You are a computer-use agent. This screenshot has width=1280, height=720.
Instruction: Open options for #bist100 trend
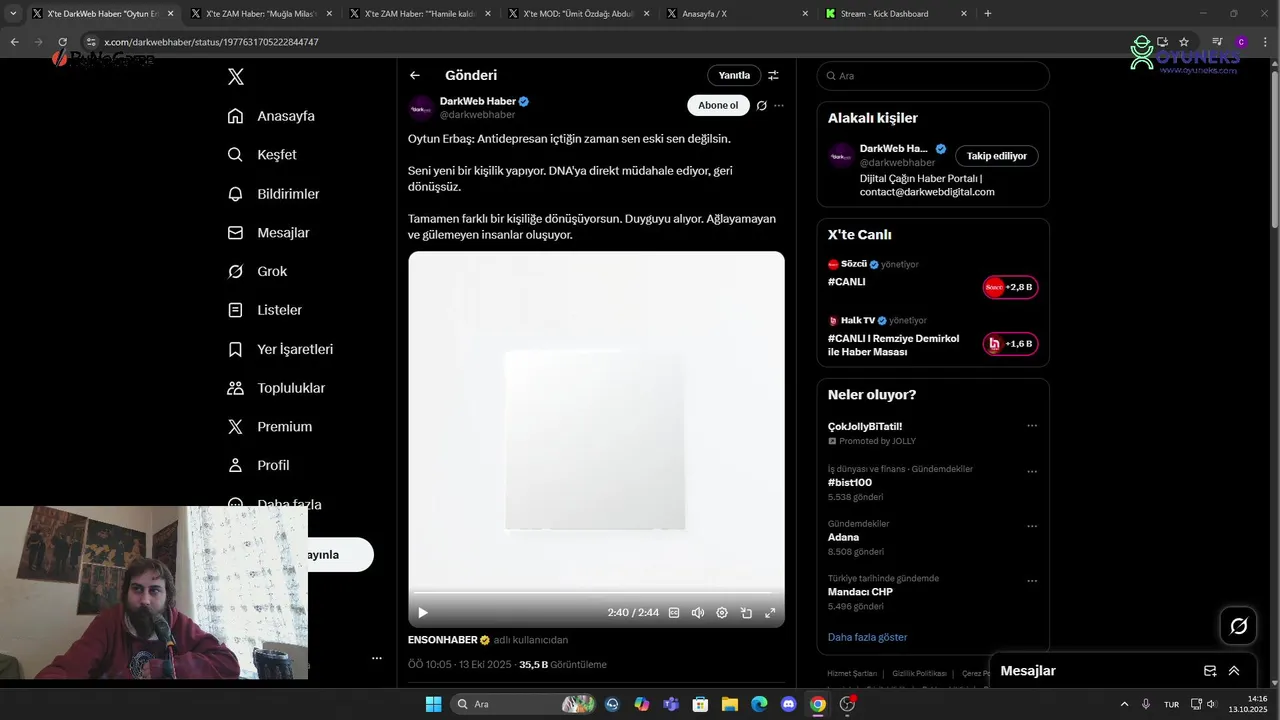[1032, 472]
